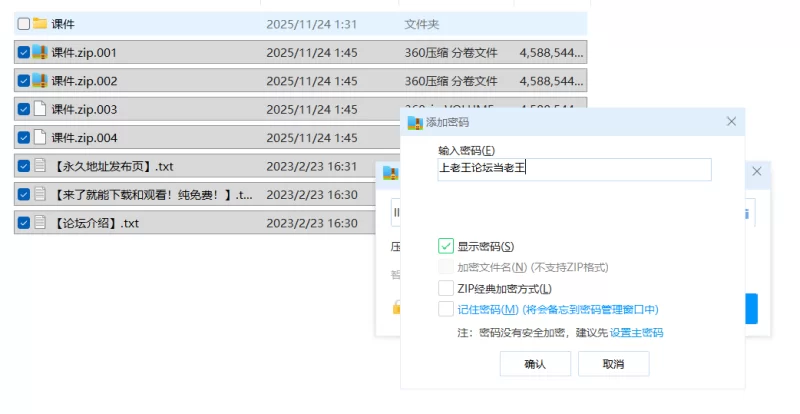The image size is (800, 414).
Task: Click the 【来了就能下载和观看!纯免费!】 text file icon
Action: tap(40, 194)
